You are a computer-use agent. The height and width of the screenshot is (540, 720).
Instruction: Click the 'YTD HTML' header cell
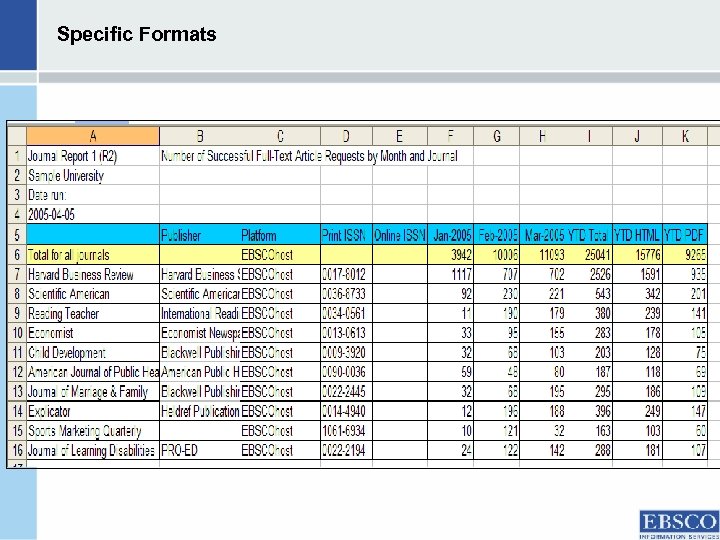click(x=637, y=235)
